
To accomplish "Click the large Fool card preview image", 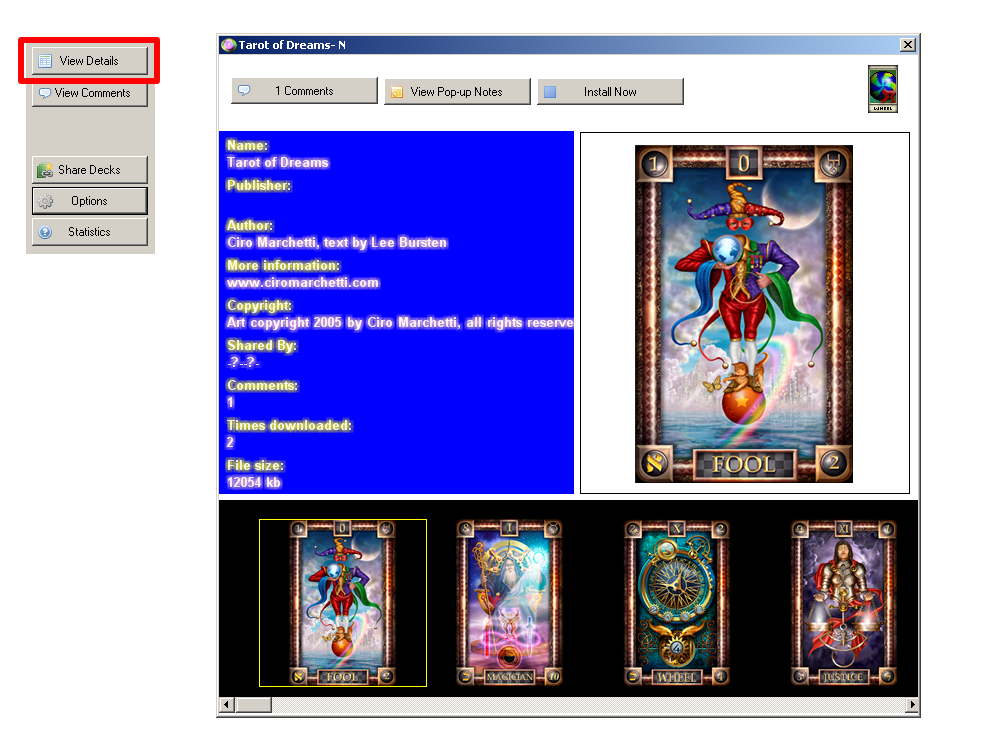I will tap(744, 314).
